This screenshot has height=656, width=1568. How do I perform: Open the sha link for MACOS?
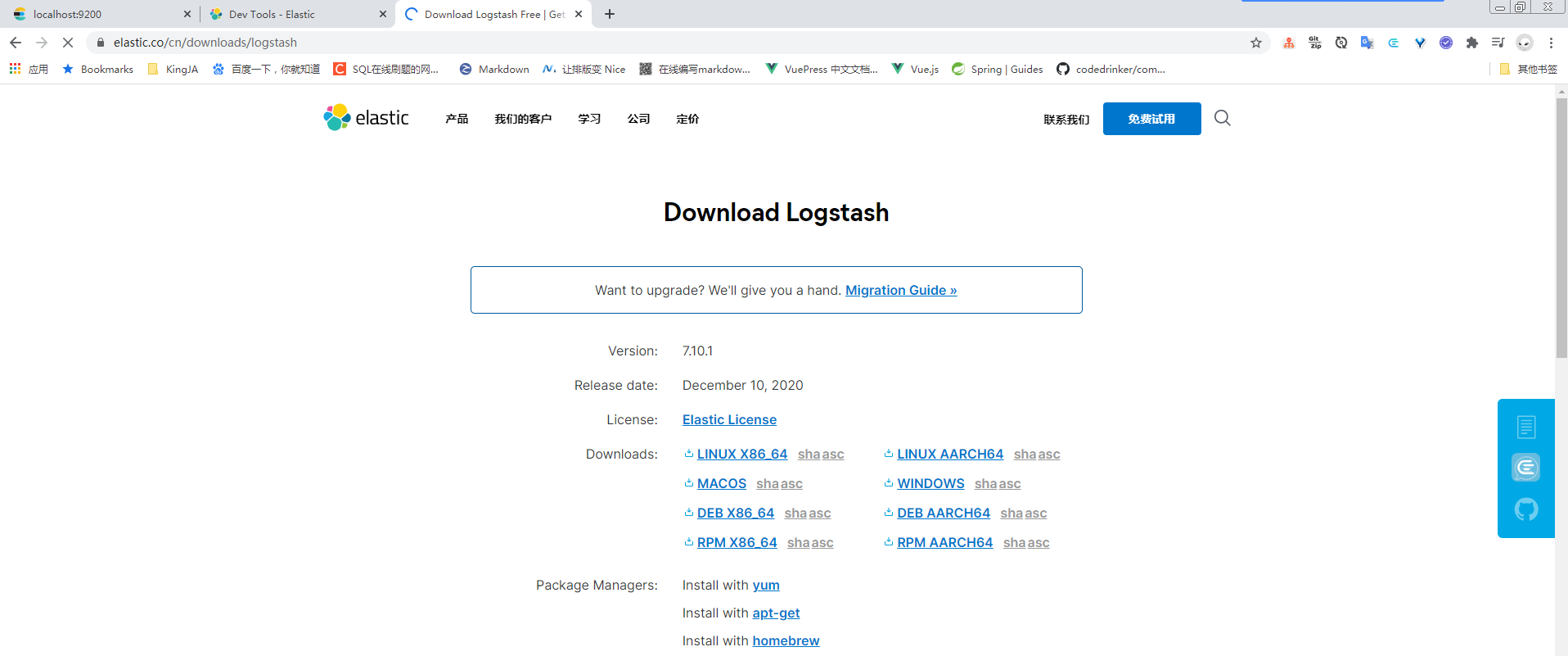tap(767, 483)
